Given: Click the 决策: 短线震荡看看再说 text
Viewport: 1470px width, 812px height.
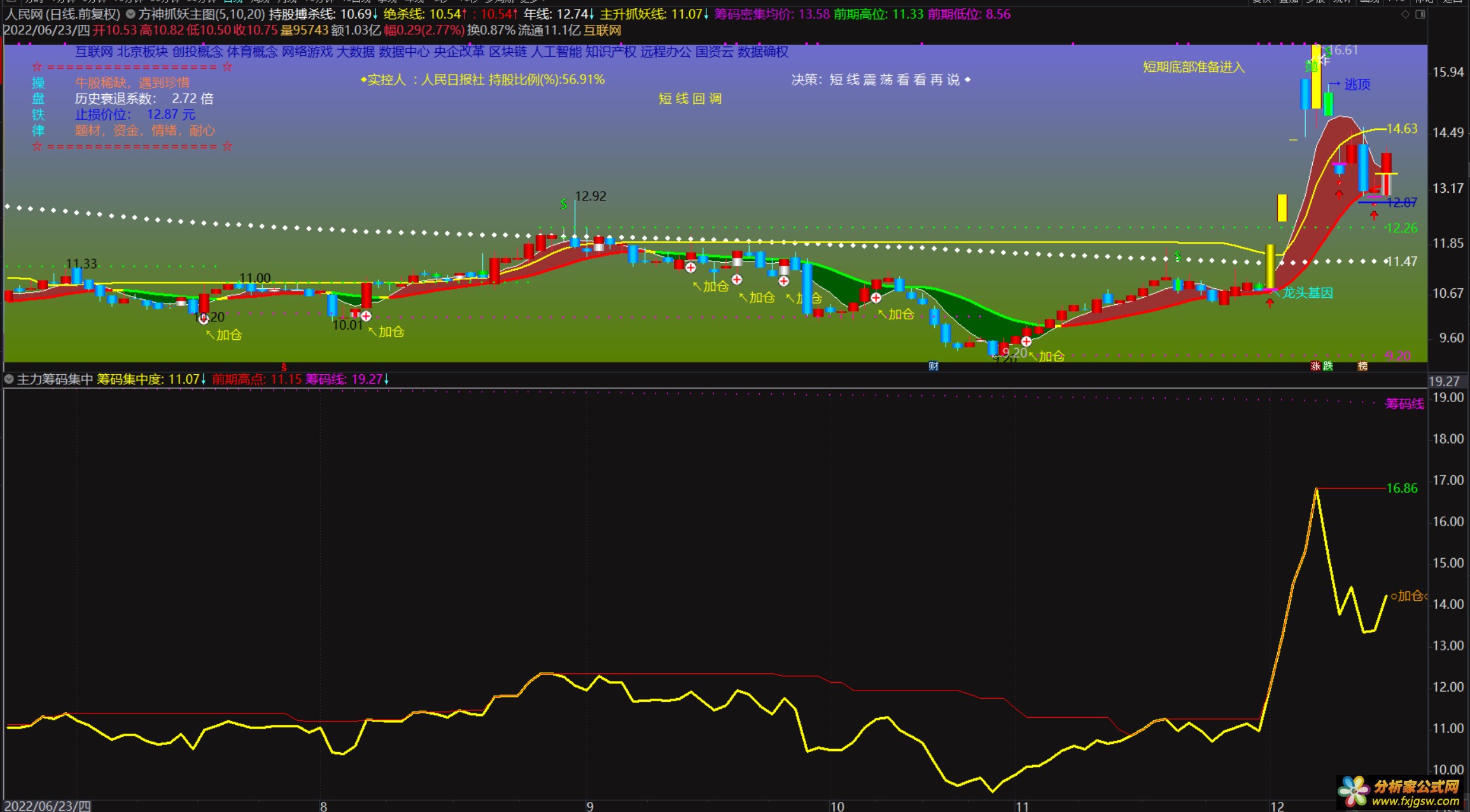Looking at the screenshot, I should point(881,80).
